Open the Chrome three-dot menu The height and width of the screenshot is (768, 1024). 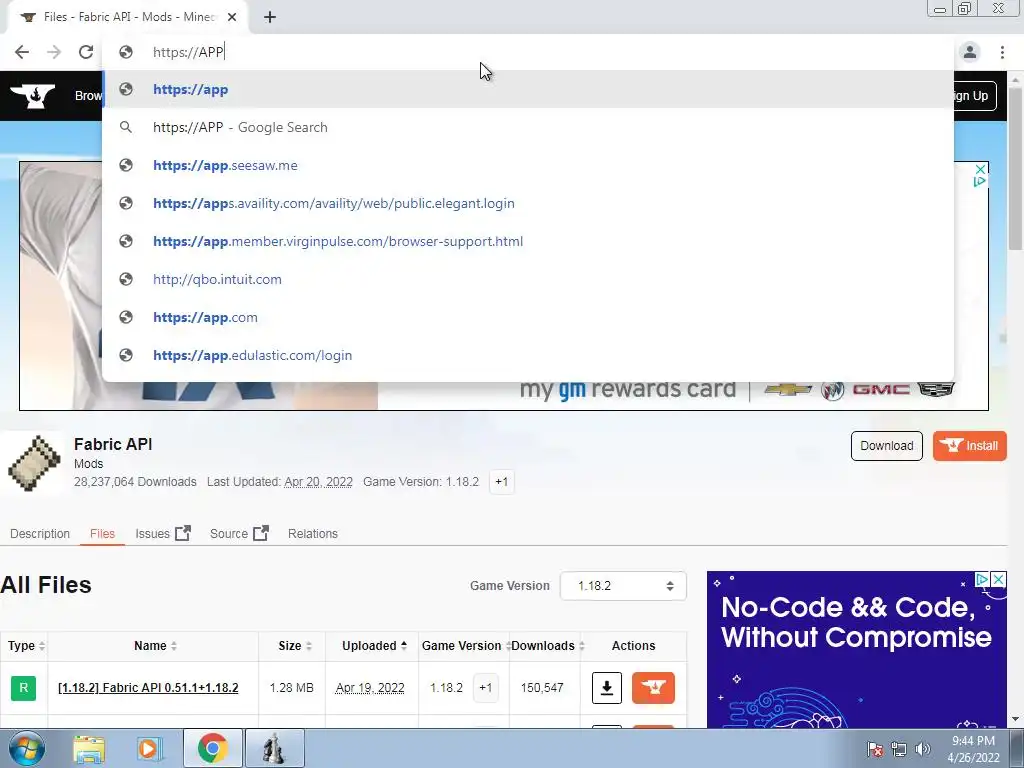(x=1002, y=52)
